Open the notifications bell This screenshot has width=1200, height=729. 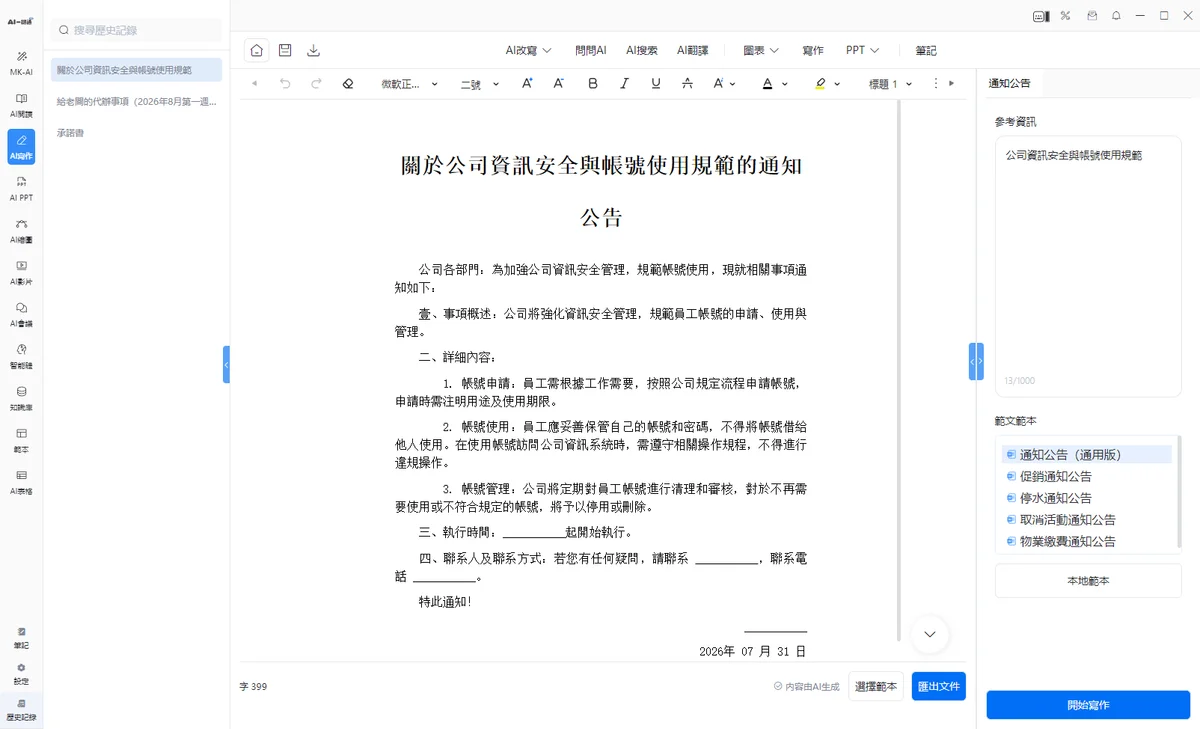pos(1116,15)
